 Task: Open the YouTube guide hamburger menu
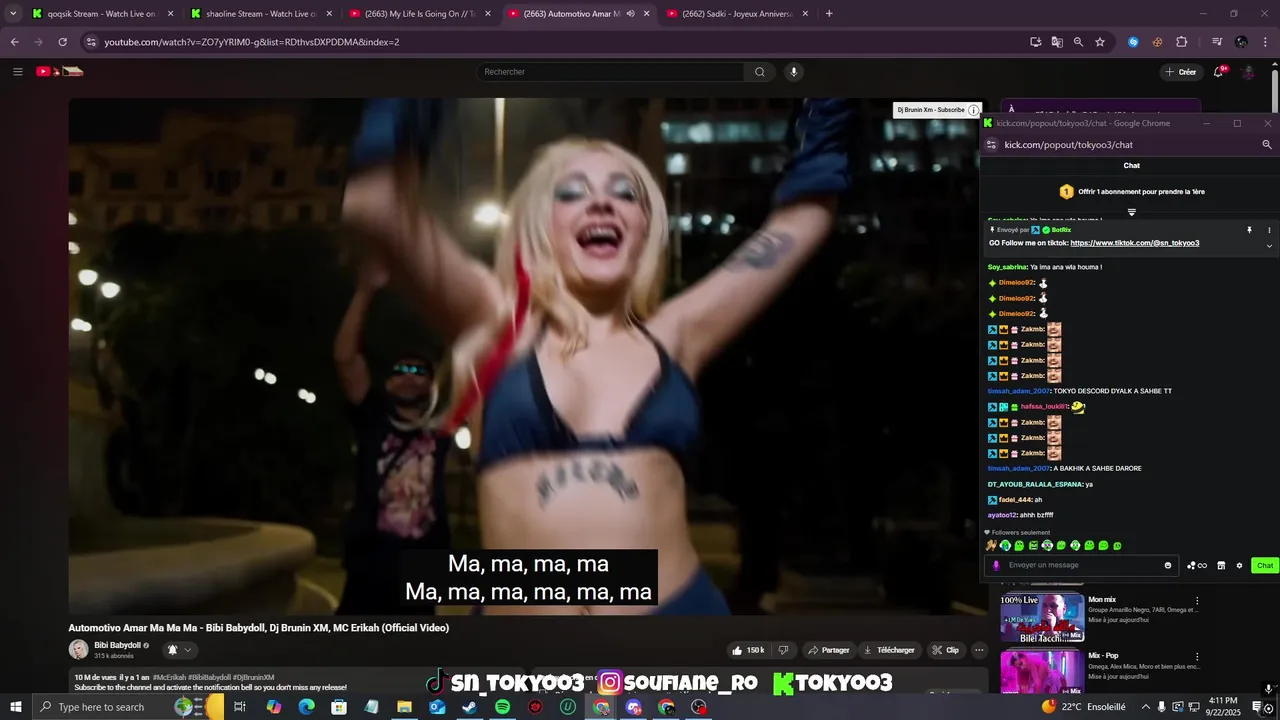[x=17, y=72]
